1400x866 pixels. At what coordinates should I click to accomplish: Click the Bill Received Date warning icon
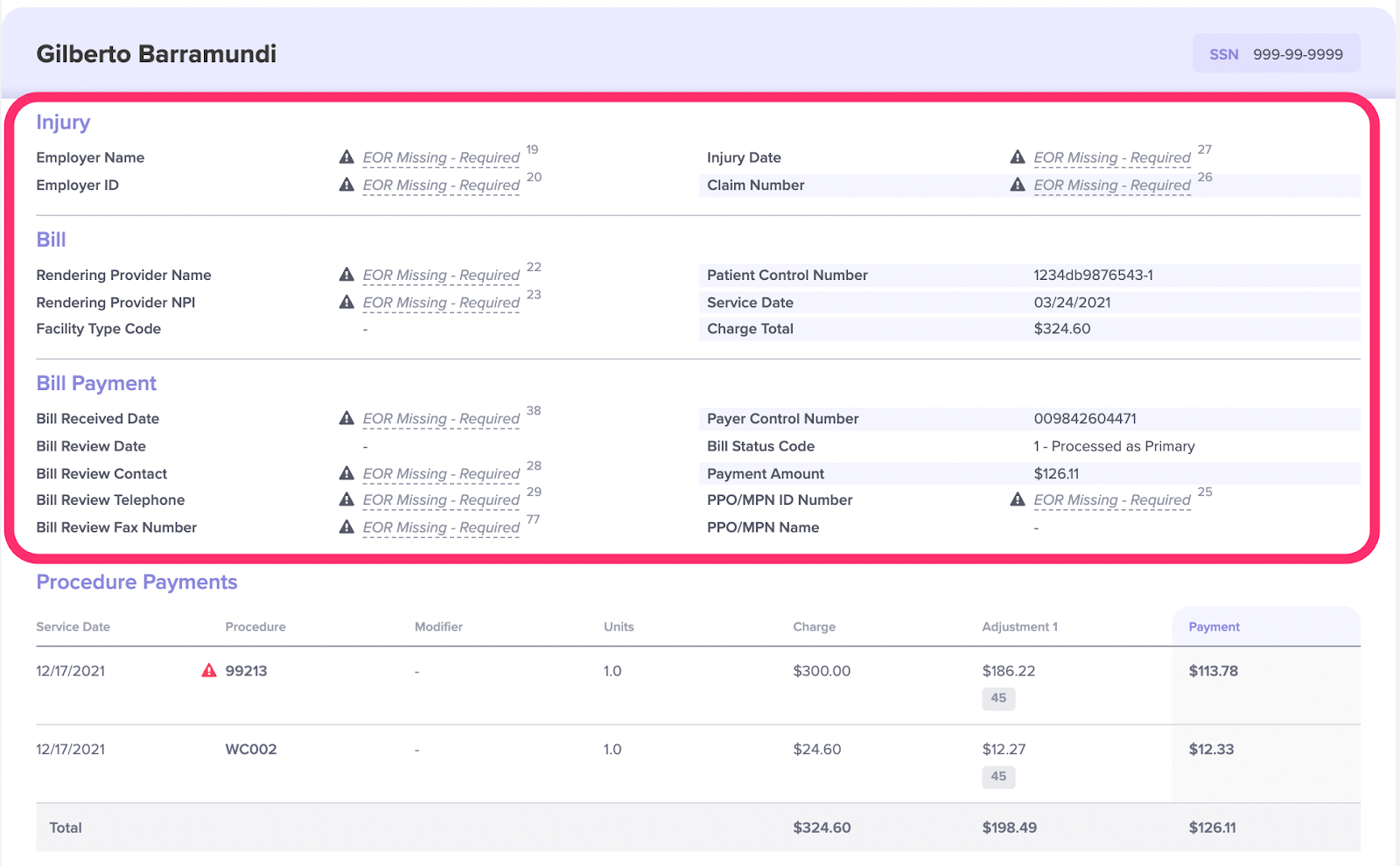[346, 419]
